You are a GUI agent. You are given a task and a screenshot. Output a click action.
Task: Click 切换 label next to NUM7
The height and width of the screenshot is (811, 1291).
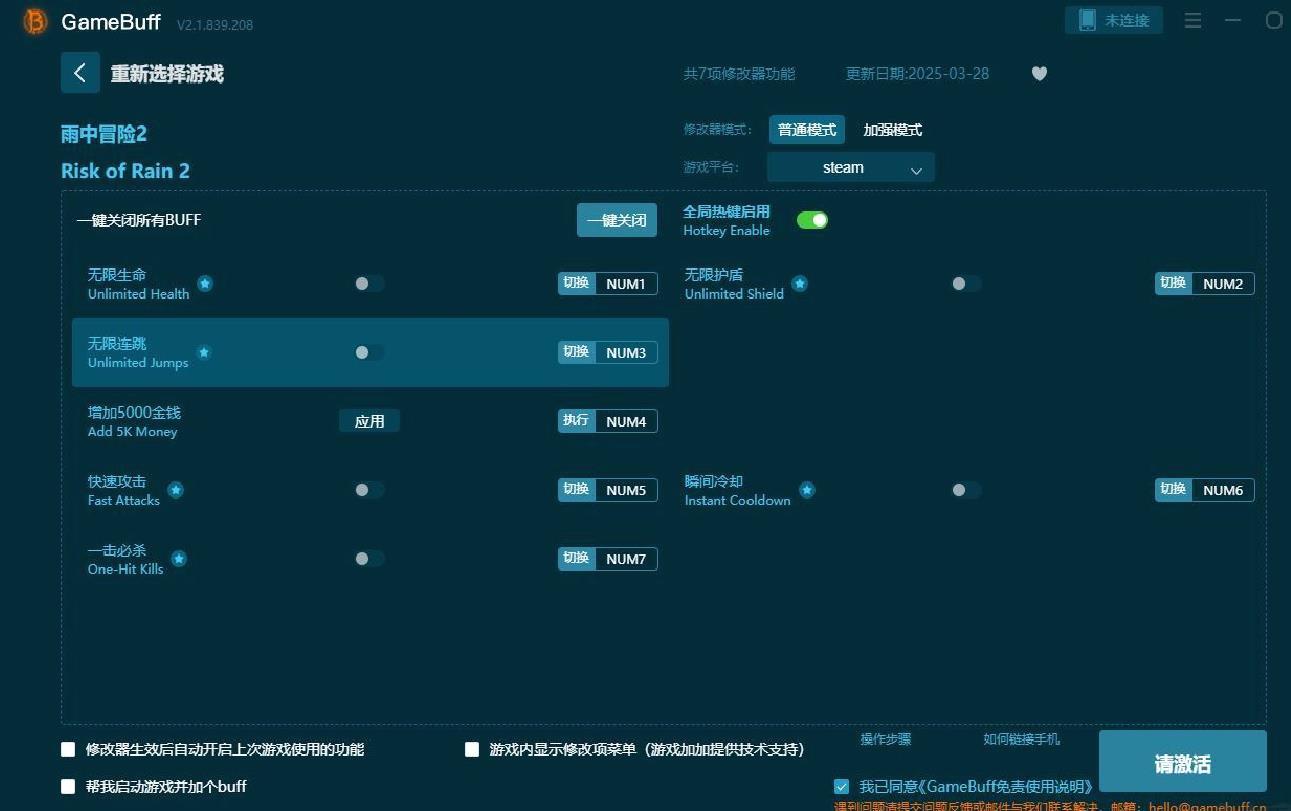(576, 558)
